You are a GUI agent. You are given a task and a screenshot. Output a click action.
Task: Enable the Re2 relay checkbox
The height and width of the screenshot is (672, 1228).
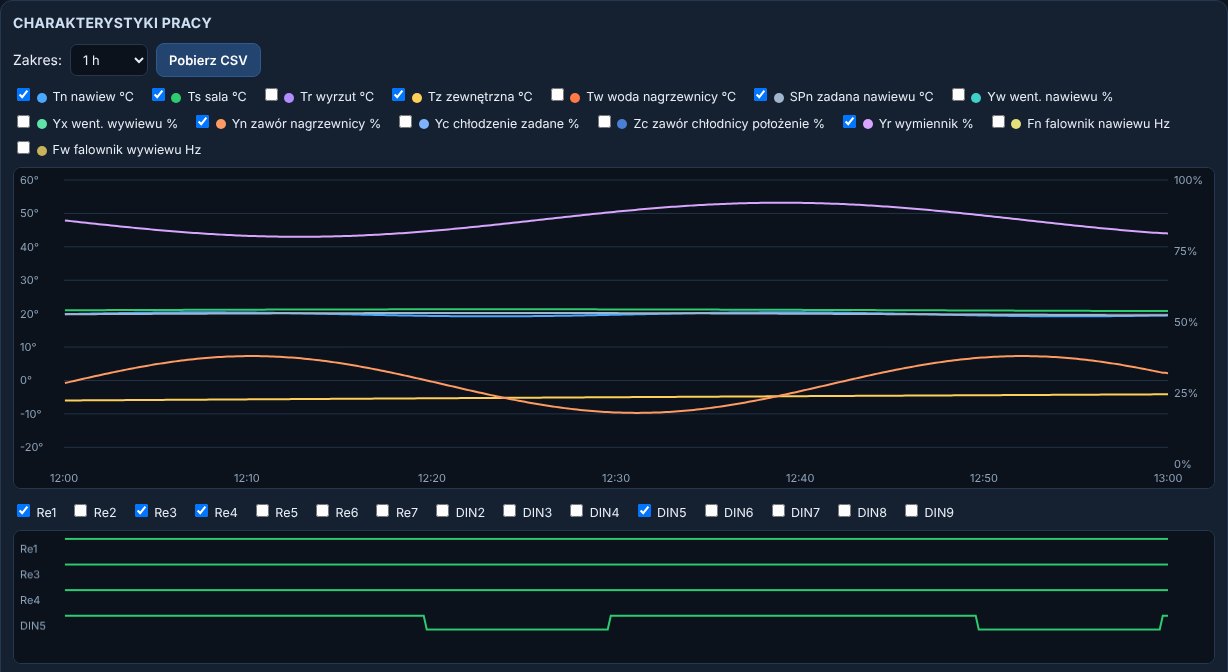(x=81, y=511)
